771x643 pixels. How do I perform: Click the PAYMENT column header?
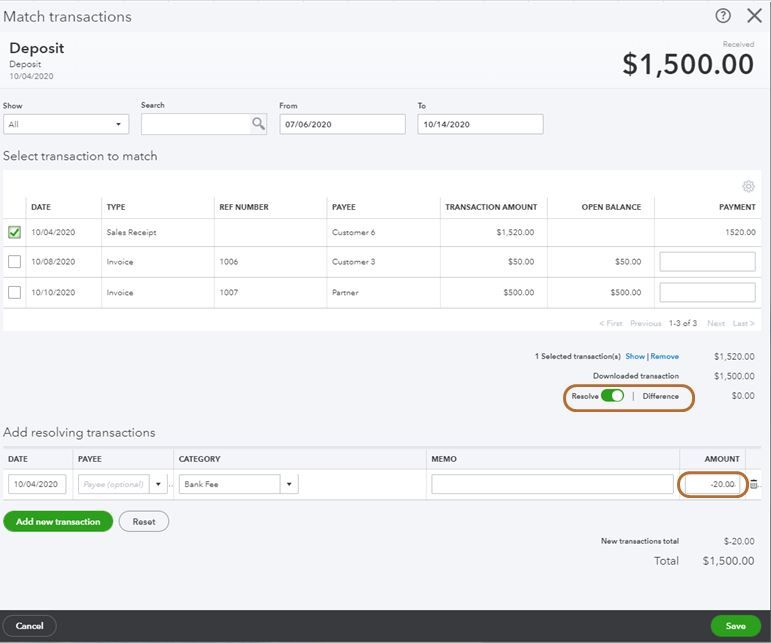tap(737, 207)
